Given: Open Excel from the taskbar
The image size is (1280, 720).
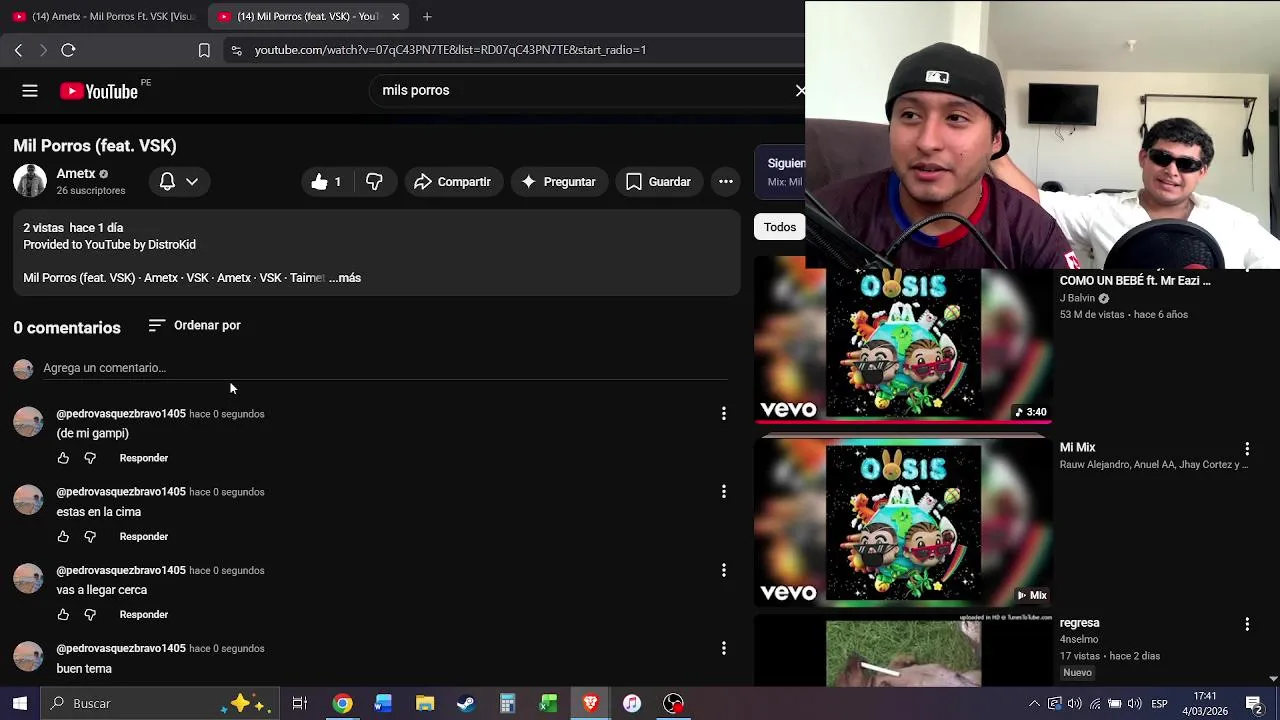Looking at the screenshot, I should point(549,704).
